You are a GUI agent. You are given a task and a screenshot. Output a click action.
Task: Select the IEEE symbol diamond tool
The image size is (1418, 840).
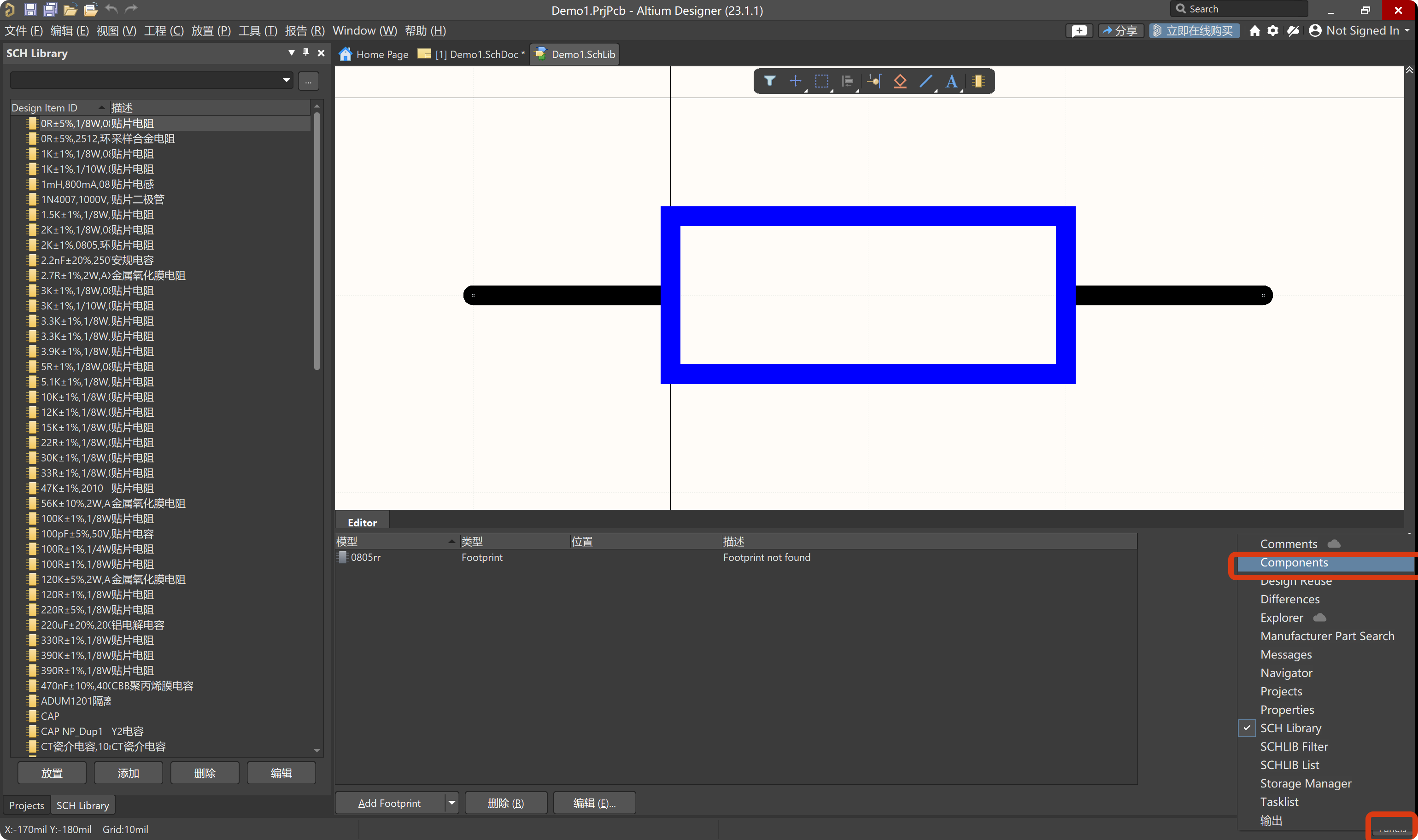(x=899, y=81)
